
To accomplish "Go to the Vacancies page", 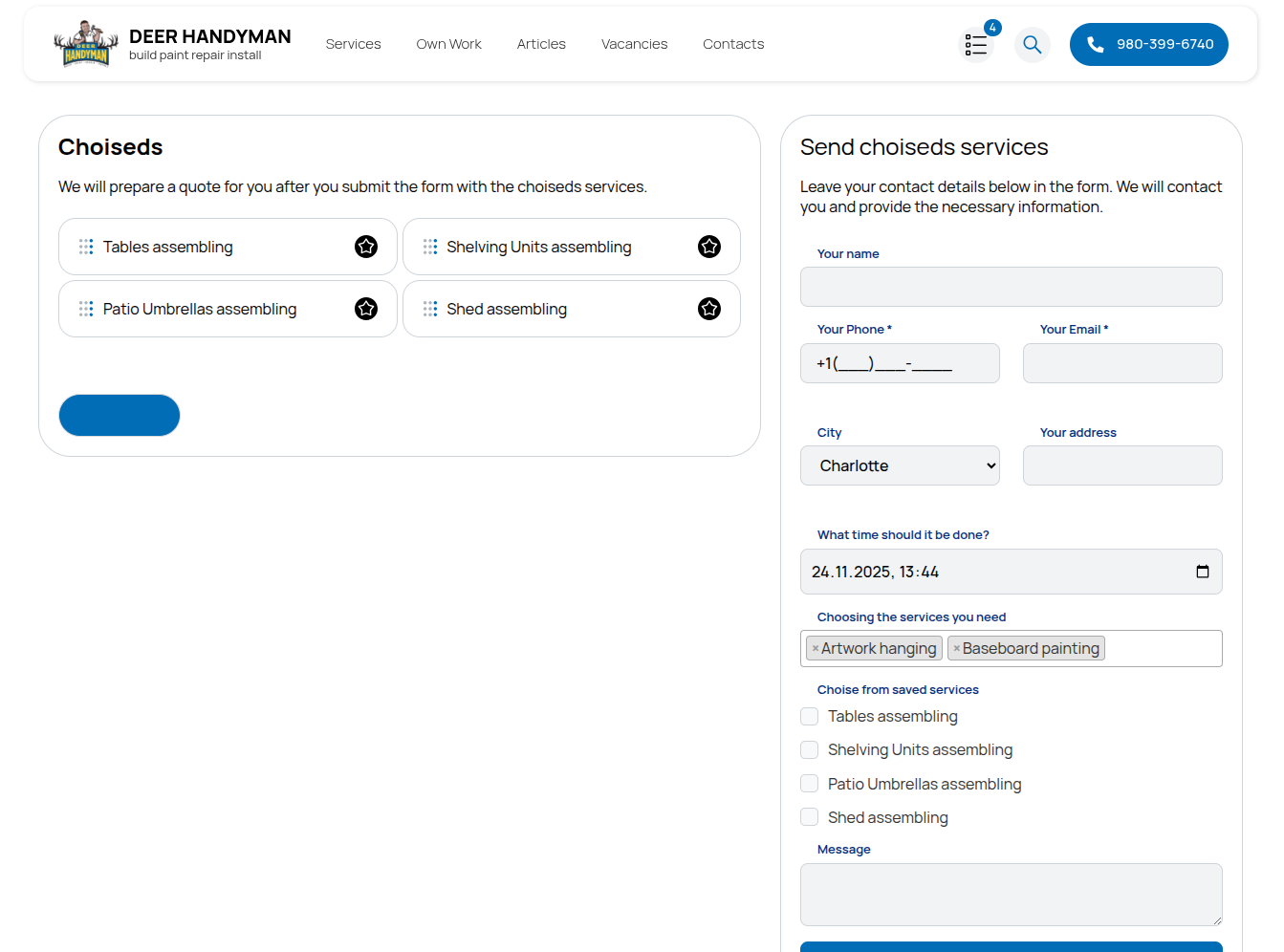I will pyautogui.click(x=634, y=44).
